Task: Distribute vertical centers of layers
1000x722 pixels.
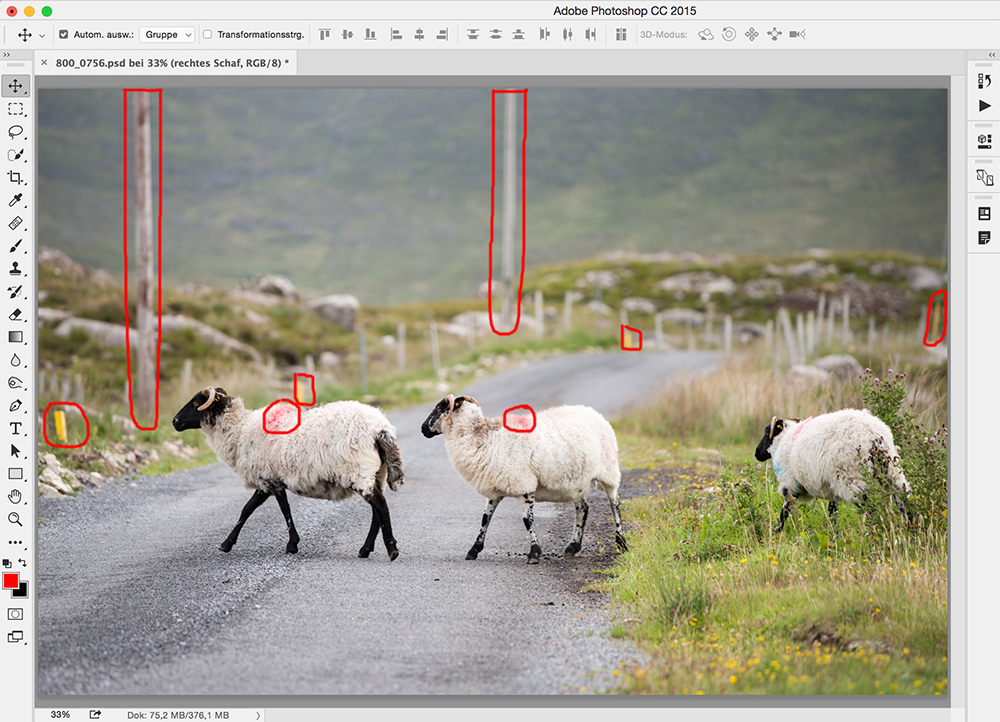Action: (496, 34)
